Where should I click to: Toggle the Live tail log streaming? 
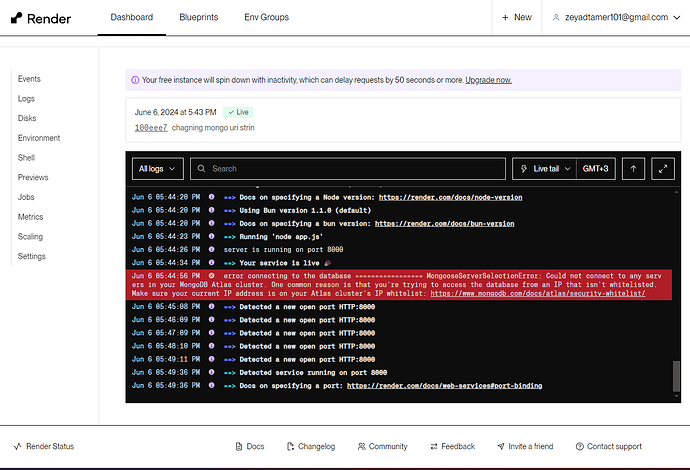tap(541, 169)
